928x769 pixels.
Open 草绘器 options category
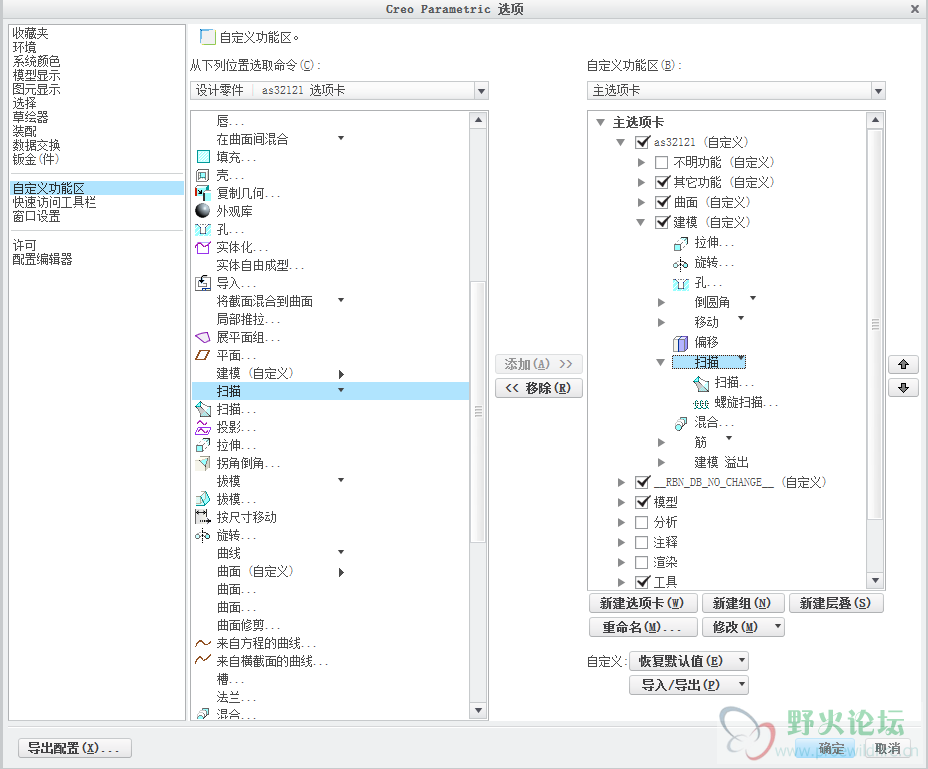[x=31, y=117]
